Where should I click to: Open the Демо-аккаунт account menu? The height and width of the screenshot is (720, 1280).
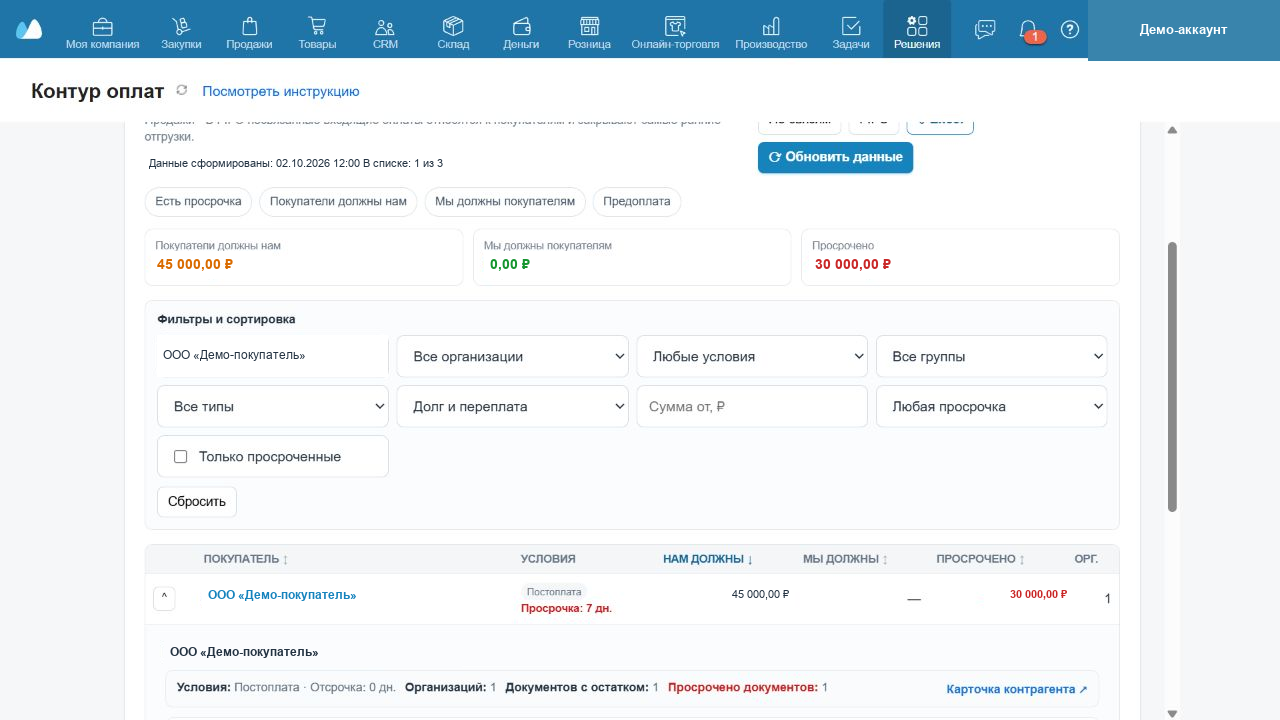pyautogui.click(x=1183, y=30)
